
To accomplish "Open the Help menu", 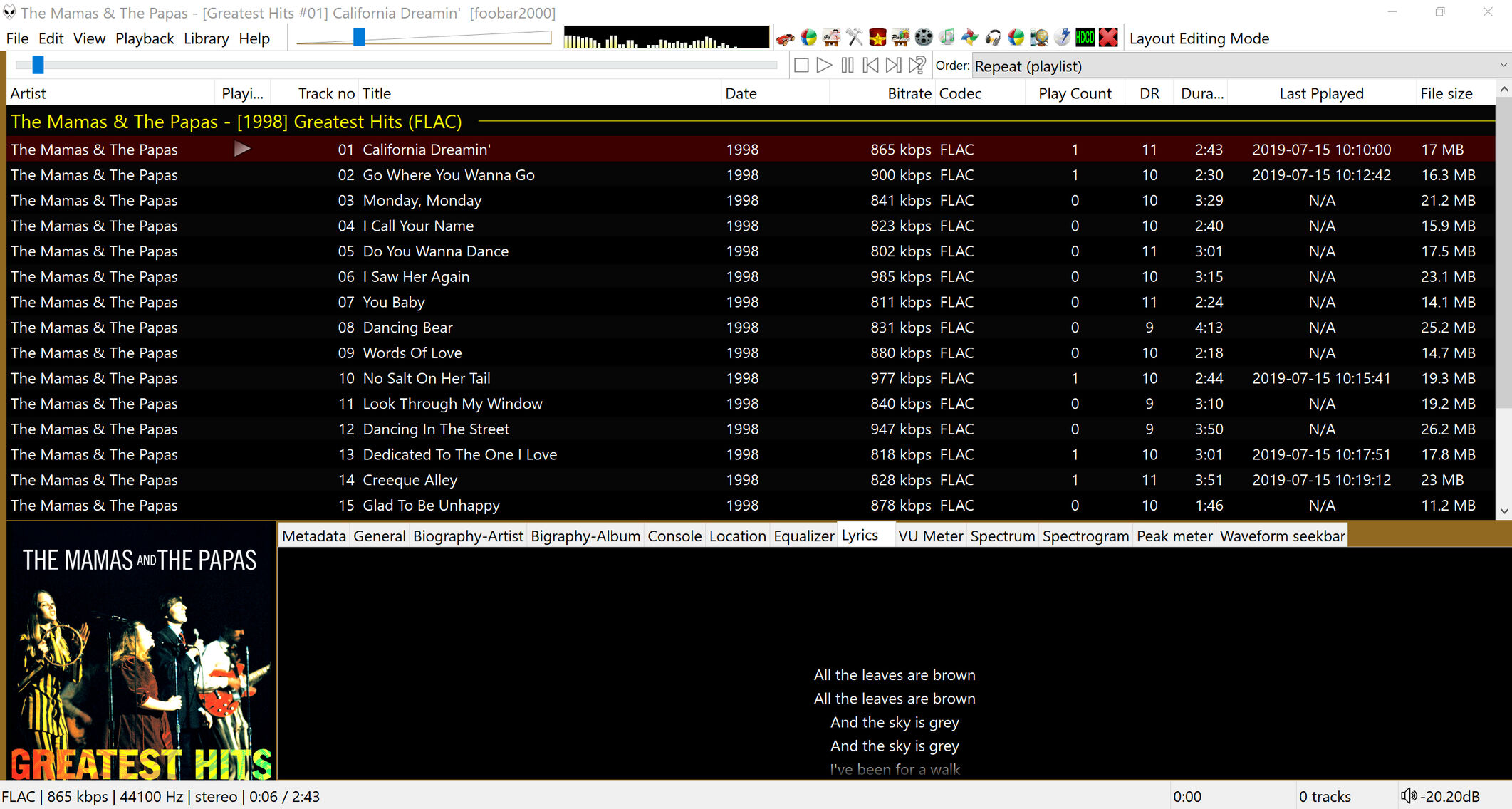I will coord(254,38).
